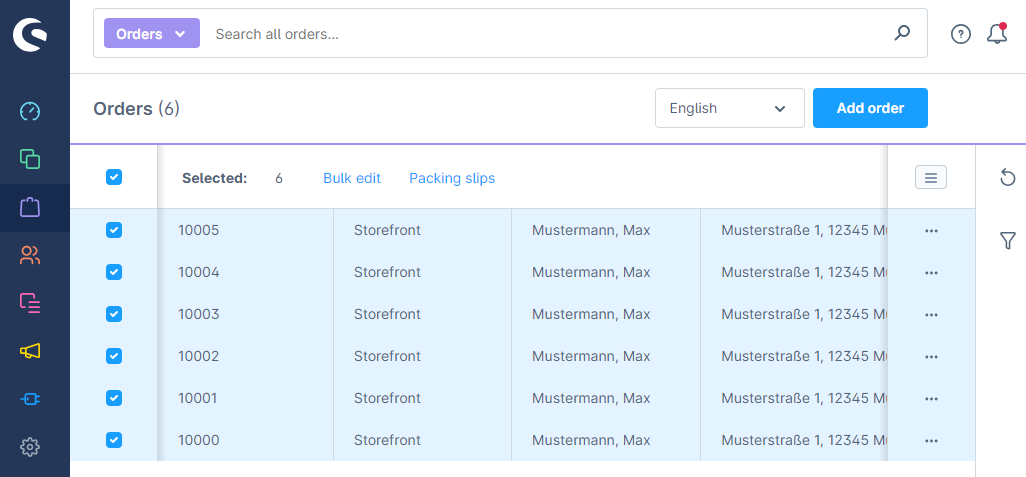Open the help question mark icon

[961, 34]
